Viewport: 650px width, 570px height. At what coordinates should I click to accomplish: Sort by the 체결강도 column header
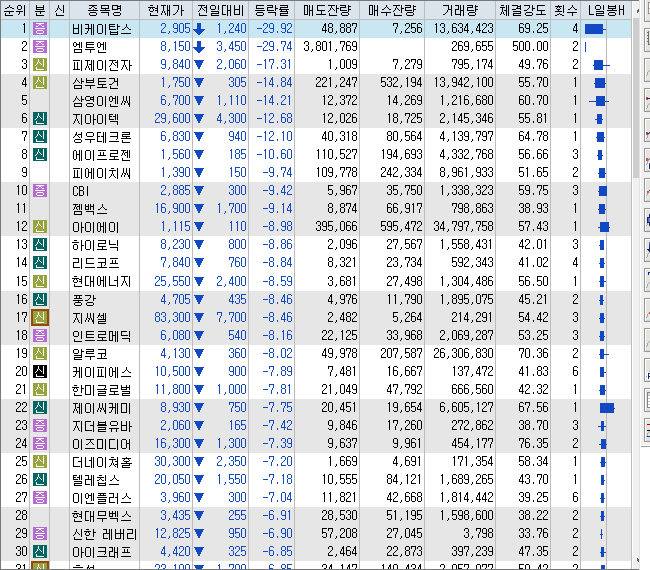coord(523,10)
